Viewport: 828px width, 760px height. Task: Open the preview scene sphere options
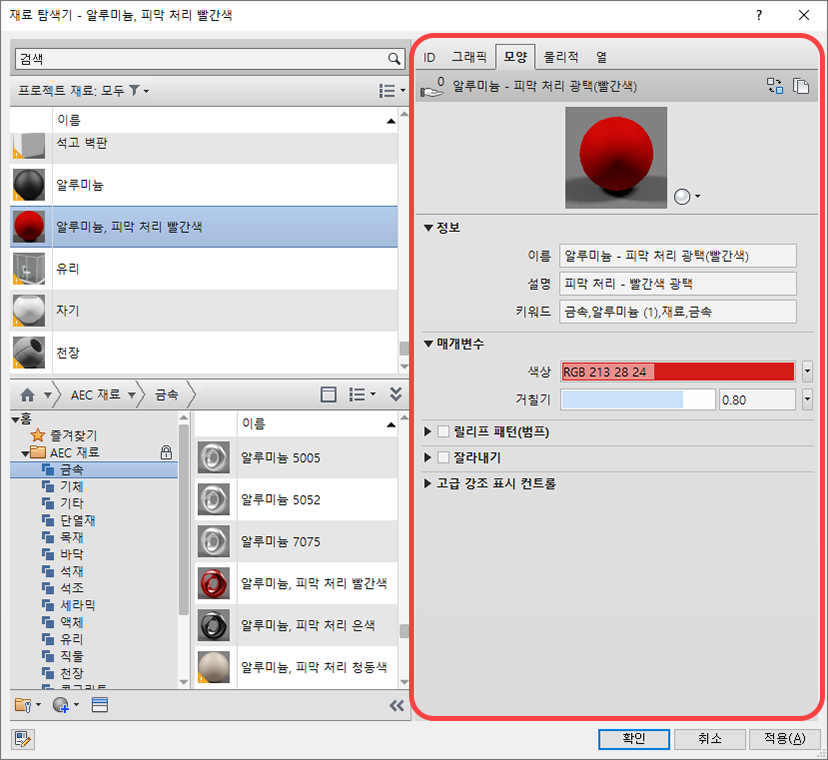click(x=687, y=196)
